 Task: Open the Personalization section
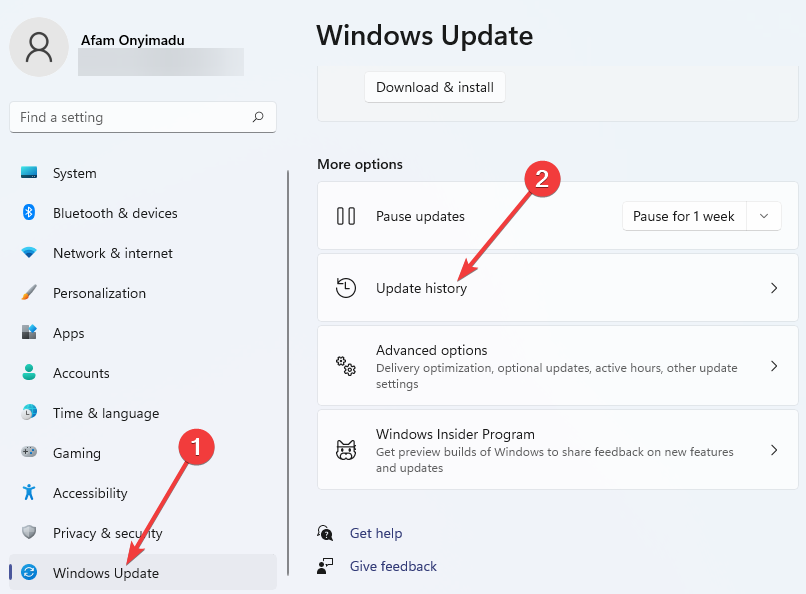pyautogui.click(x=143, y=293)
